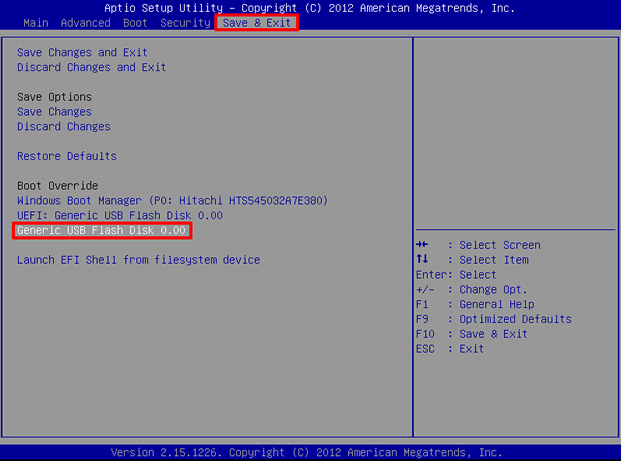Select the Save & Exit tab
Viewport: 621px width, 461px height.
(x=257, y=23)
